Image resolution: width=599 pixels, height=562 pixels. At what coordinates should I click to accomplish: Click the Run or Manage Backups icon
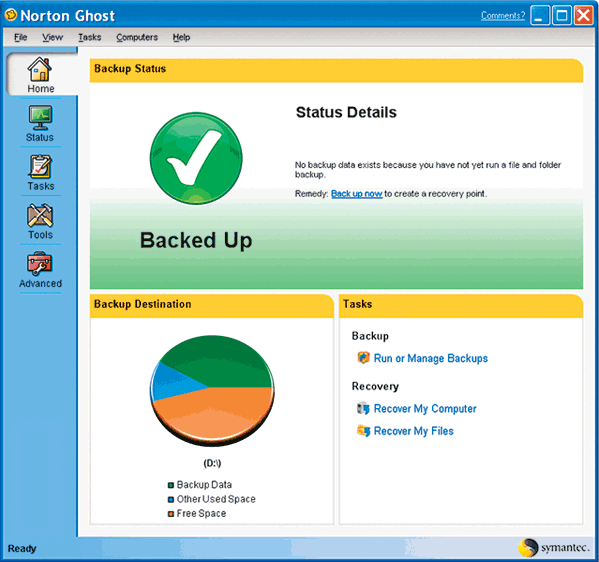pos(363,358)
